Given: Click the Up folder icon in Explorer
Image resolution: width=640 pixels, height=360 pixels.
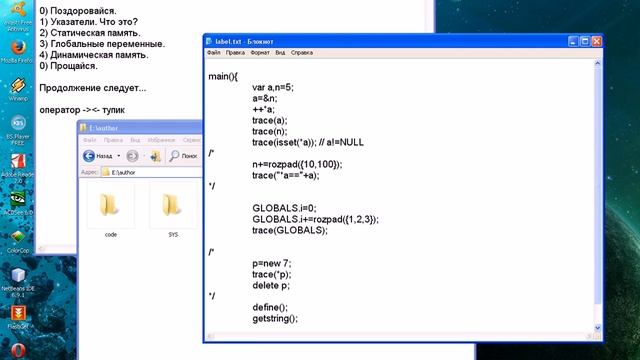Looking at the screenshot, I should pyautogui.click(x=156, y=156).
